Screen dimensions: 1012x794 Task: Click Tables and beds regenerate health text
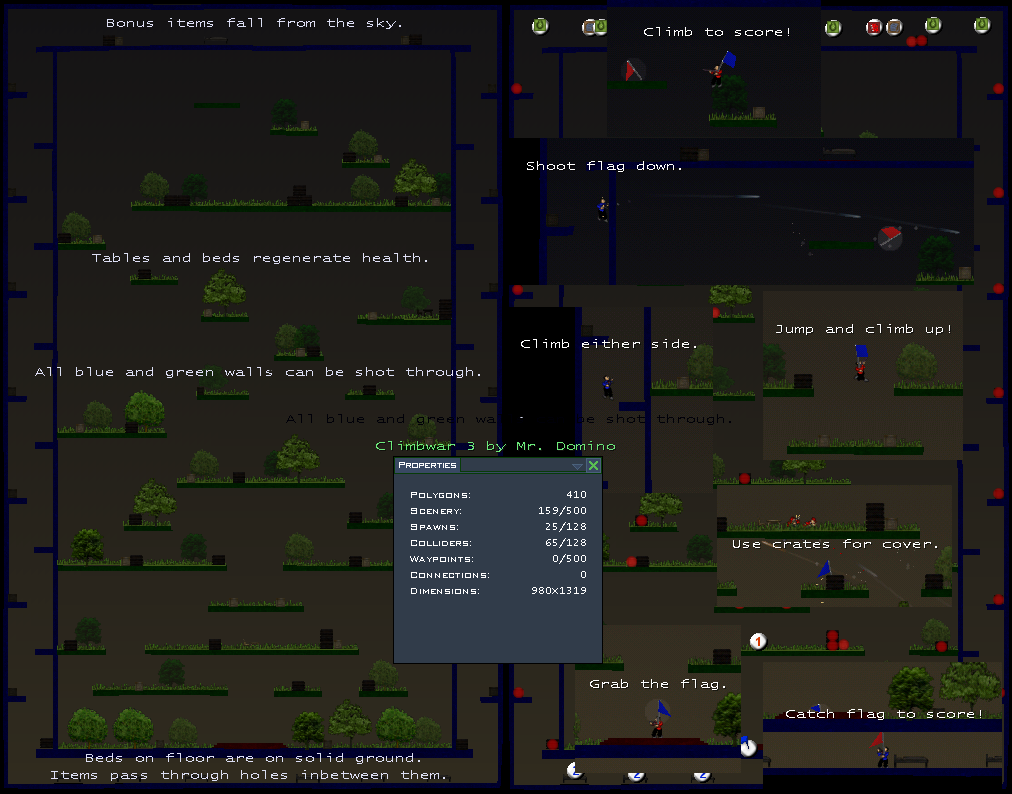260,258
